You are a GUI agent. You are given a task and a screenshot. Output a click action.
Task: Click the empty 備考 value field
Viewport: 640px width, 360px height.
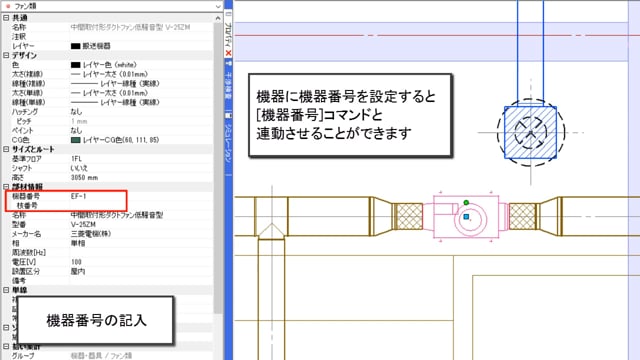(141, 281)
